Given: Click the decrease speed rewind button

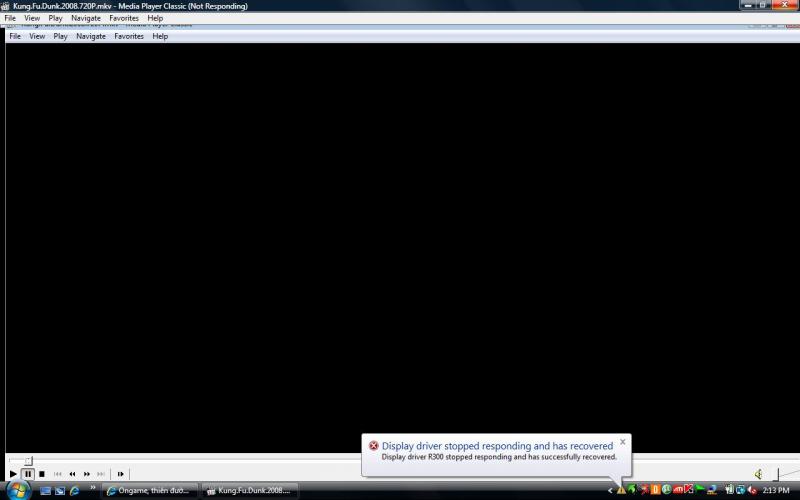Looking at the screenshot, I should point(72,474).
